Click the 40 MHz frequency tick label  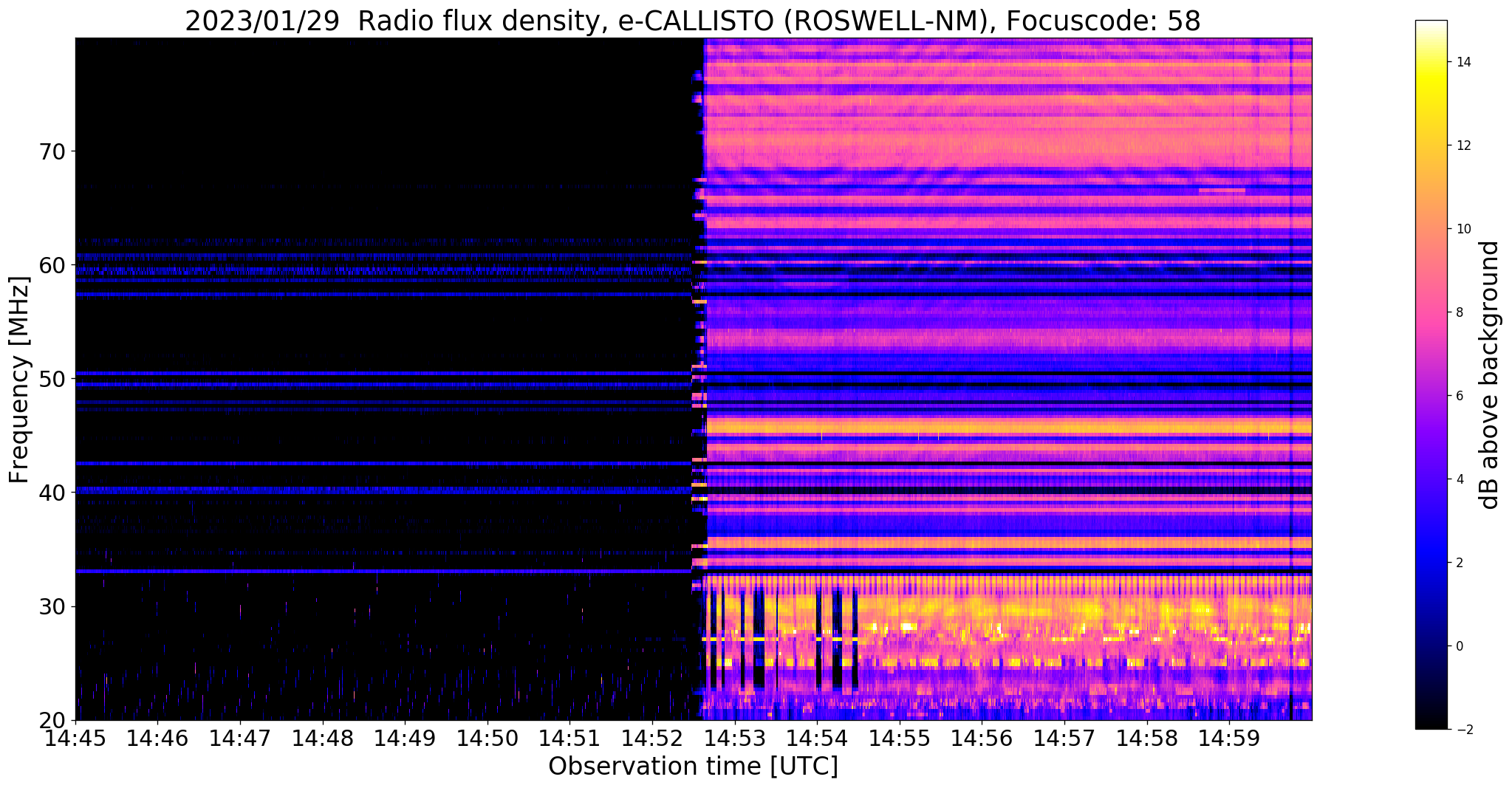point(52,492)
